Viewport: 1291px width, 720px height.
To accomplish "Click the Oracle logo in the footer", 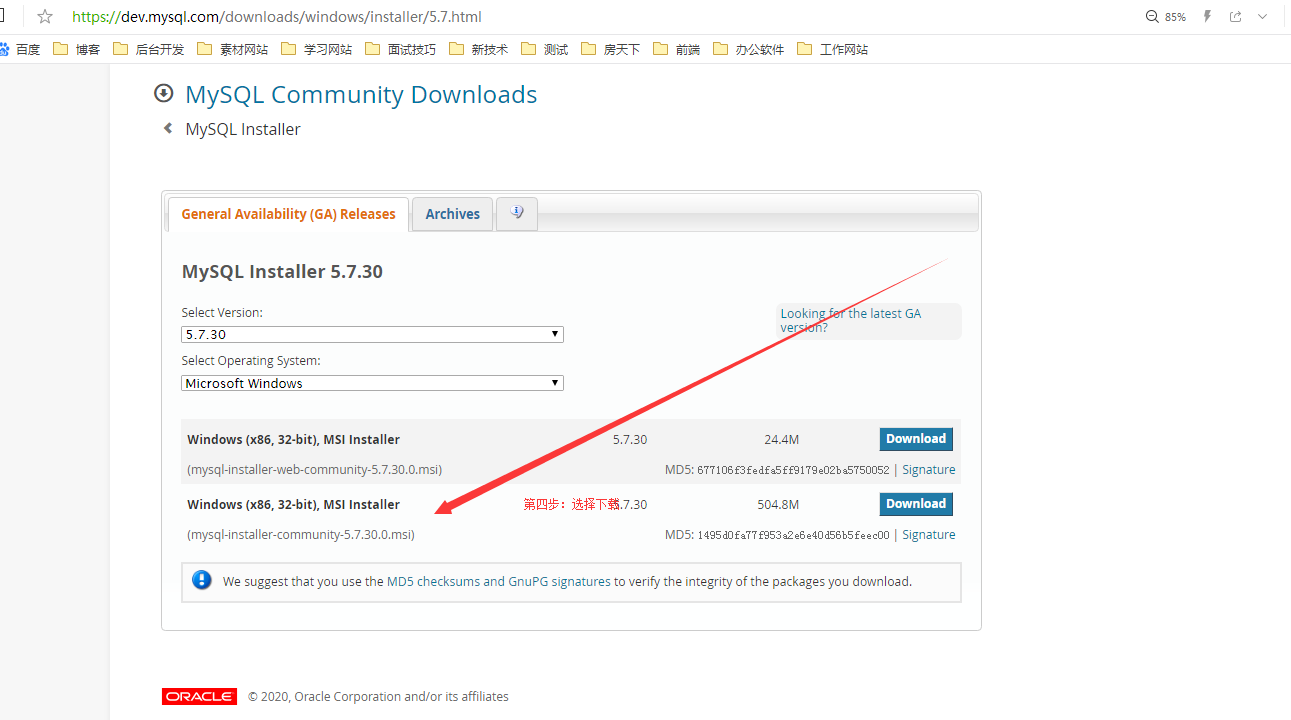I will [x=198, y=696].
